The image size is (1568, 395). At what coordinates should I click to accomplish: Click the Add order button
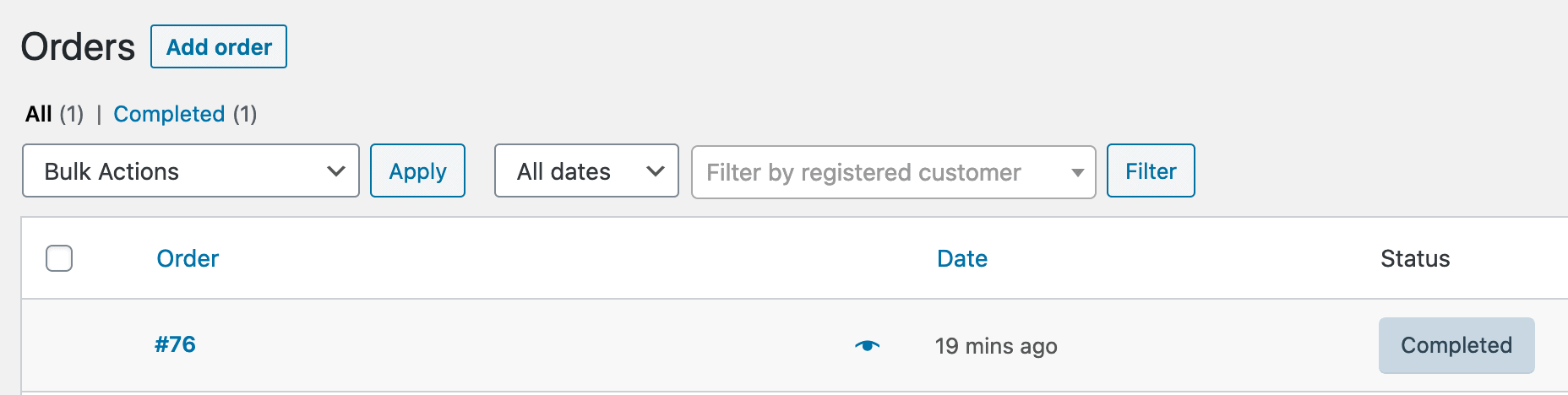click(219, 46)
